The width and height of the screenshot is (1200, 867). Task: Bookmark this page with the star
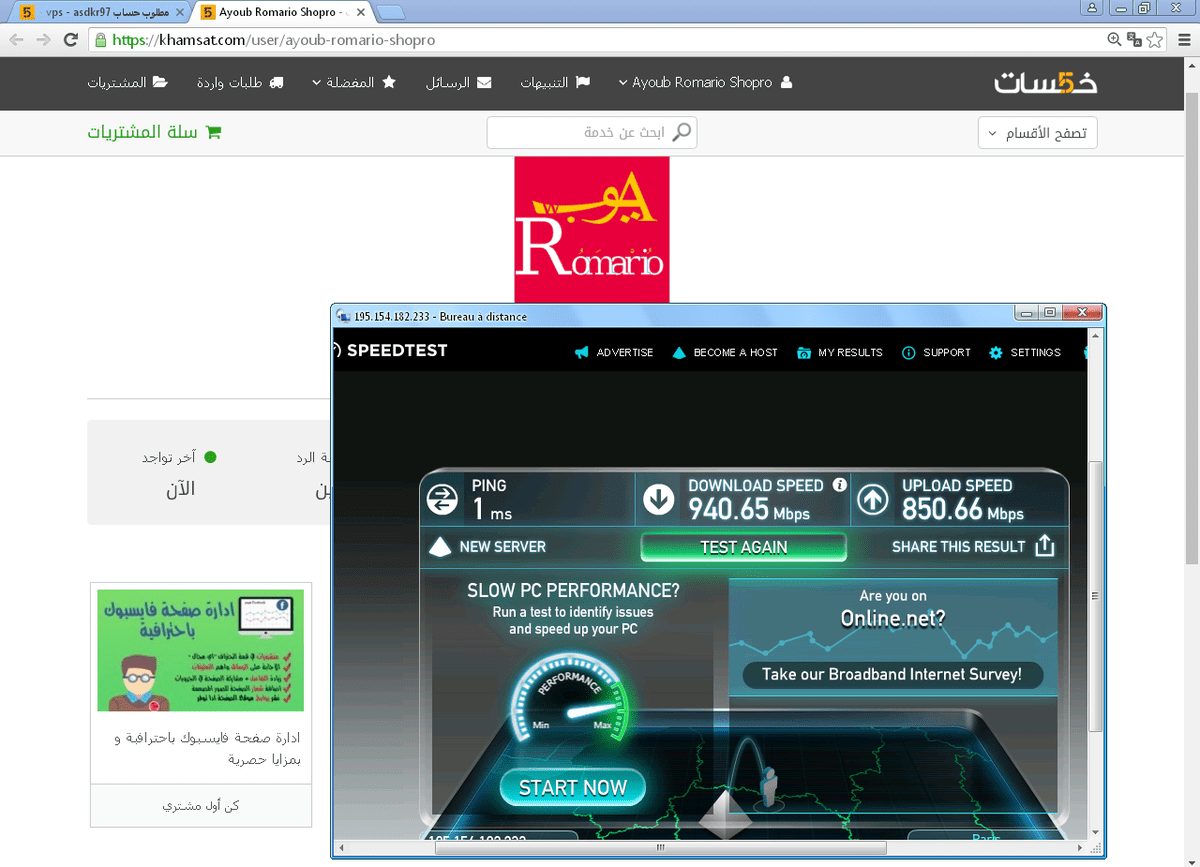pos(1155,40)
